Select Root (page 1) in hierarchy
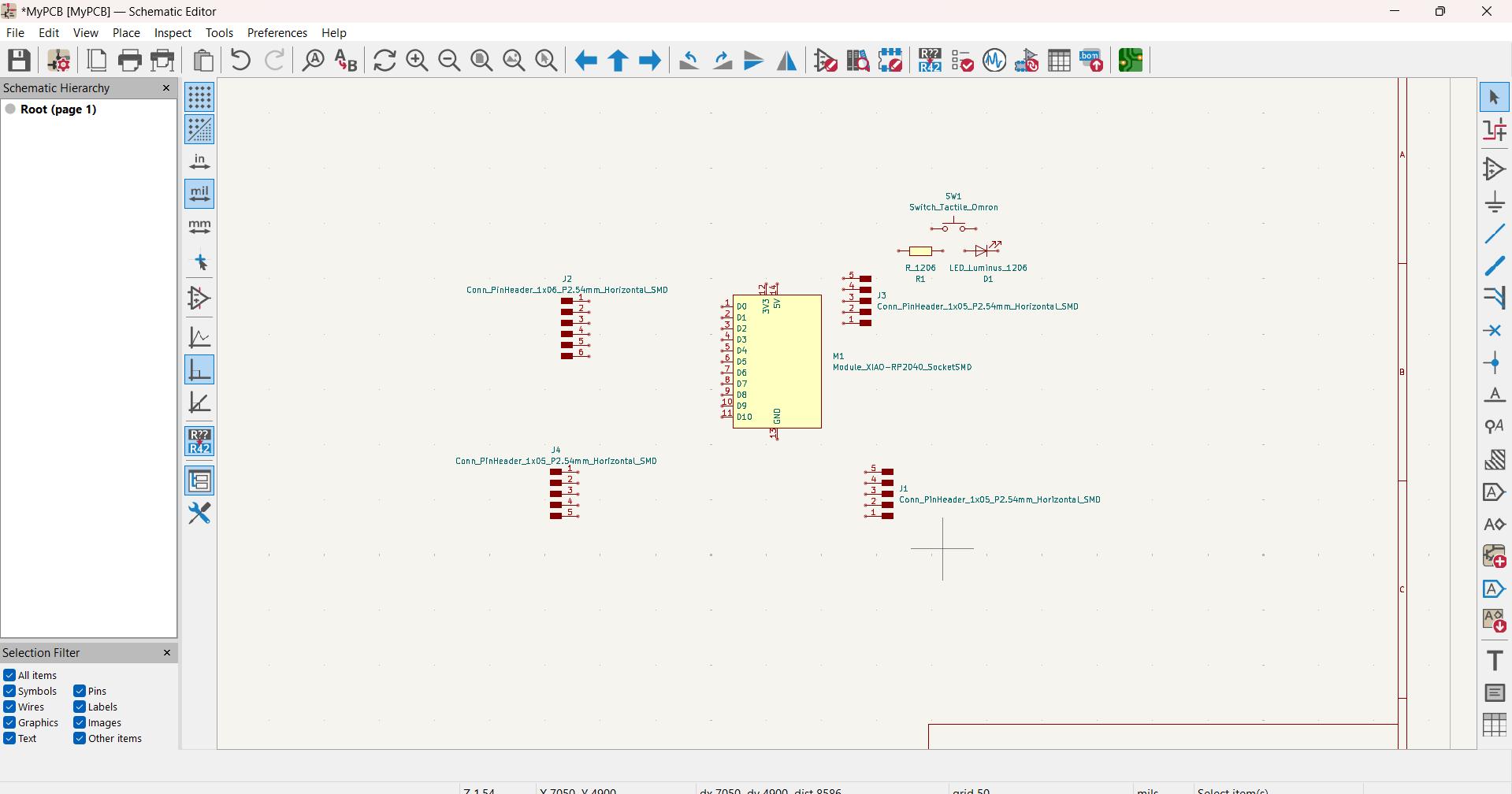Screen dimensions: 1512x794 (x=58, y=109)
